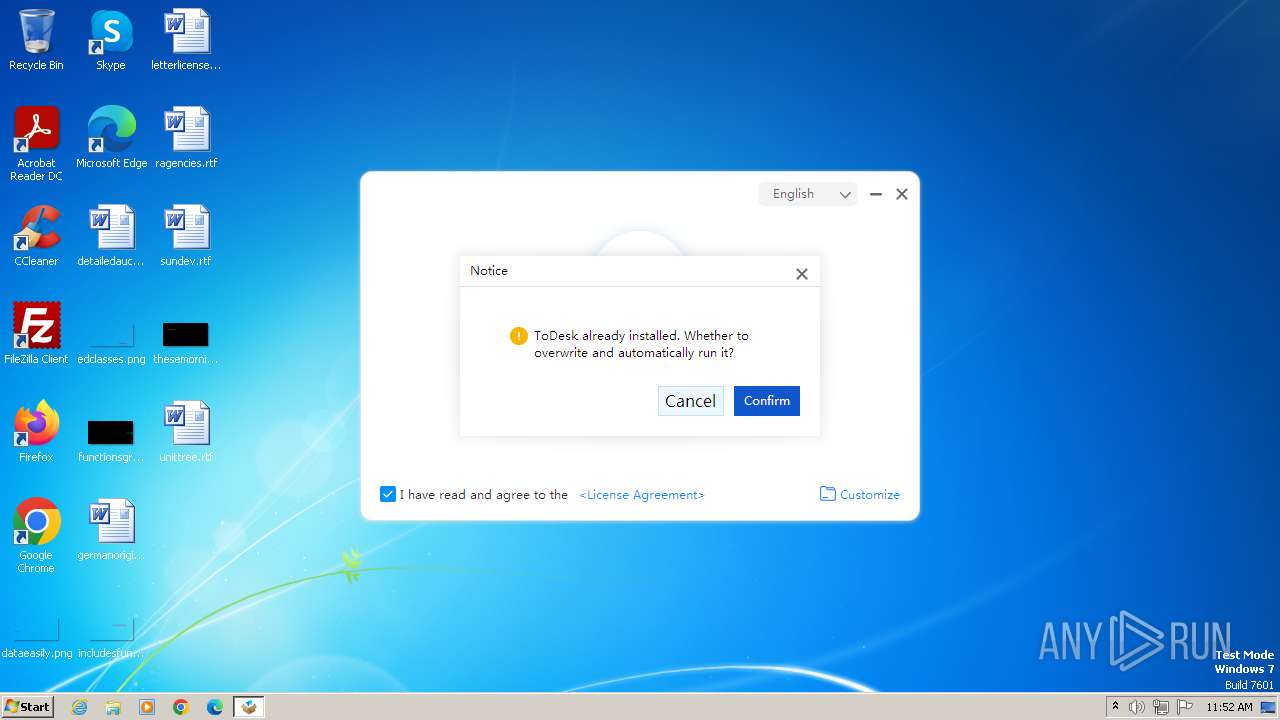Viewport: 1280px width, 720px height.
Task: Select unittree.rtf file icon
Action: click(186, 432)
